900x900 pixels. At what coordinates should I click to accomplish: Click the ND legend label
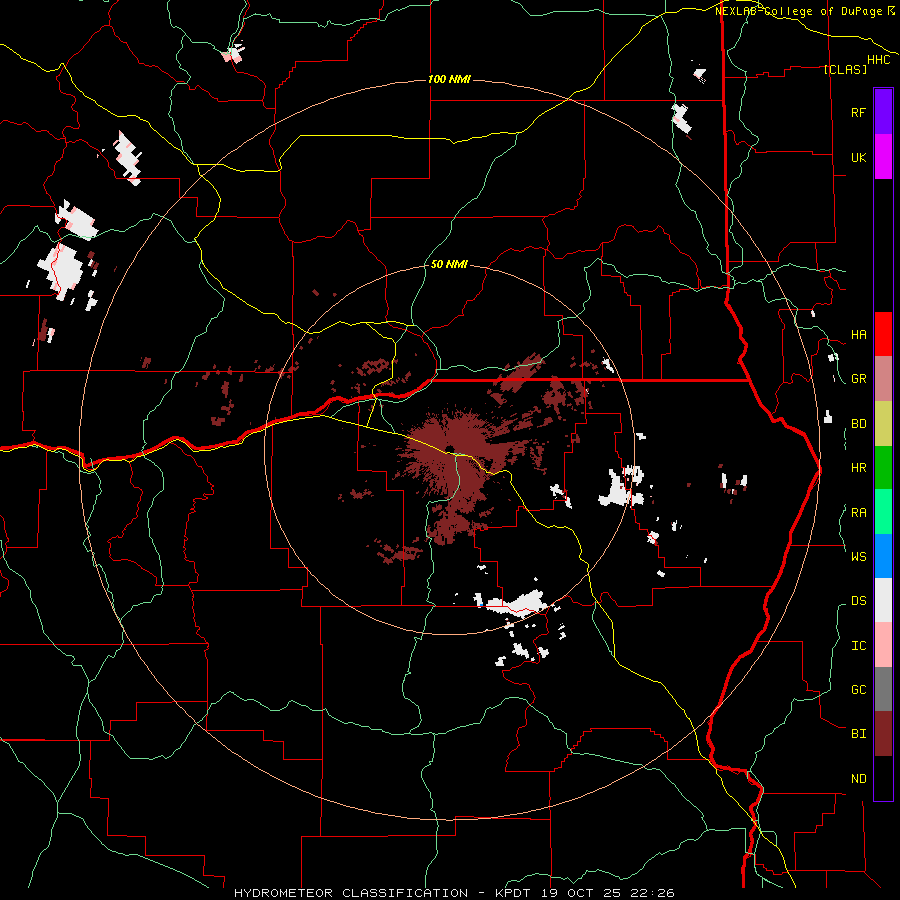[858, 779]
